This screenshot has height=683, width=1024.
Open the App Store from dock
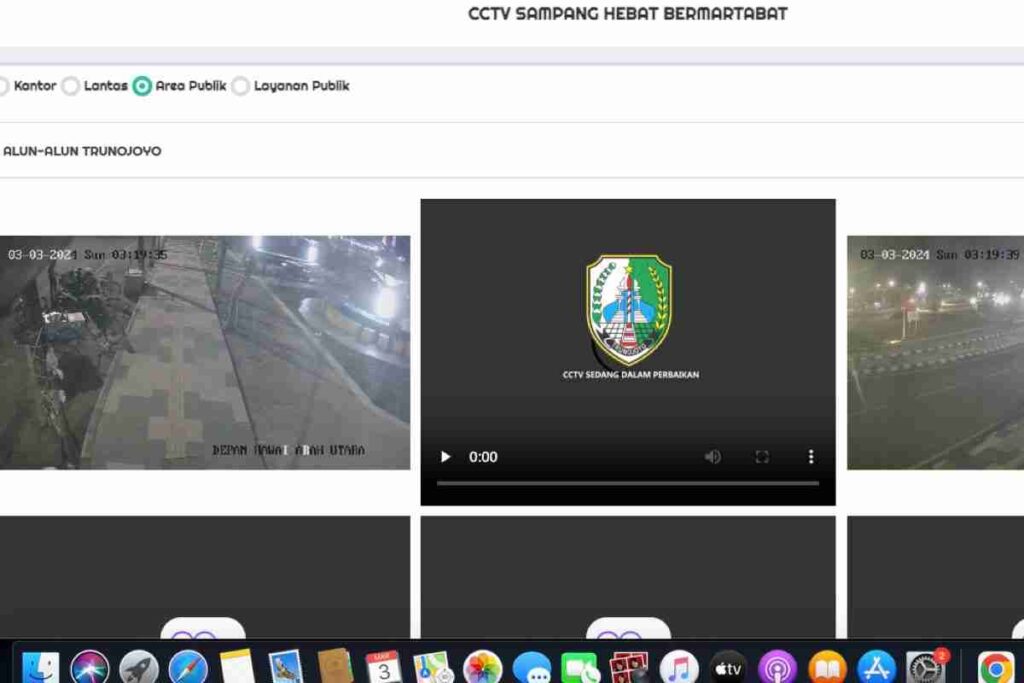[876, 666]
